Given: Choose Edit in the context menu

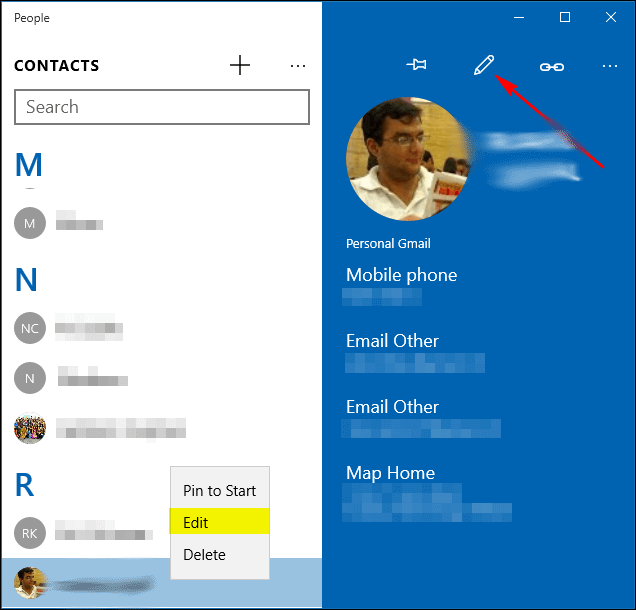Looking at the screenshot, I should pos(219,521).
